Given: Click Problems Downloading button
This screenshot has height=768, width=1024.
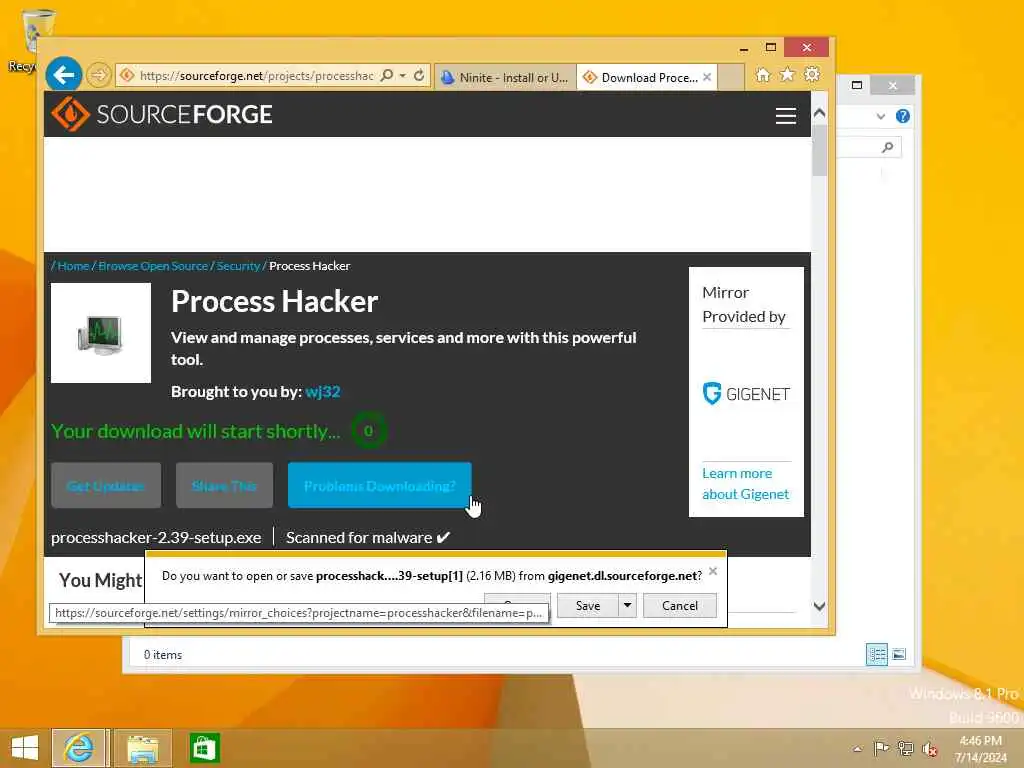Looking at the screenshot, I should (x=379, y=485).
